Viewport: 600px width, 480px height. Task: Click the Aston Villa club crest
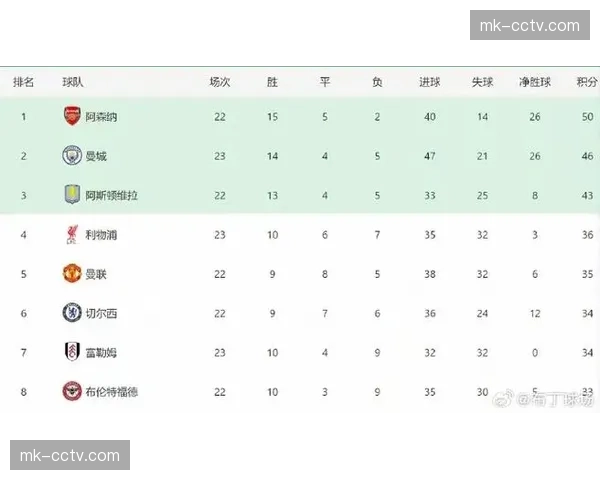coord(72,194)
